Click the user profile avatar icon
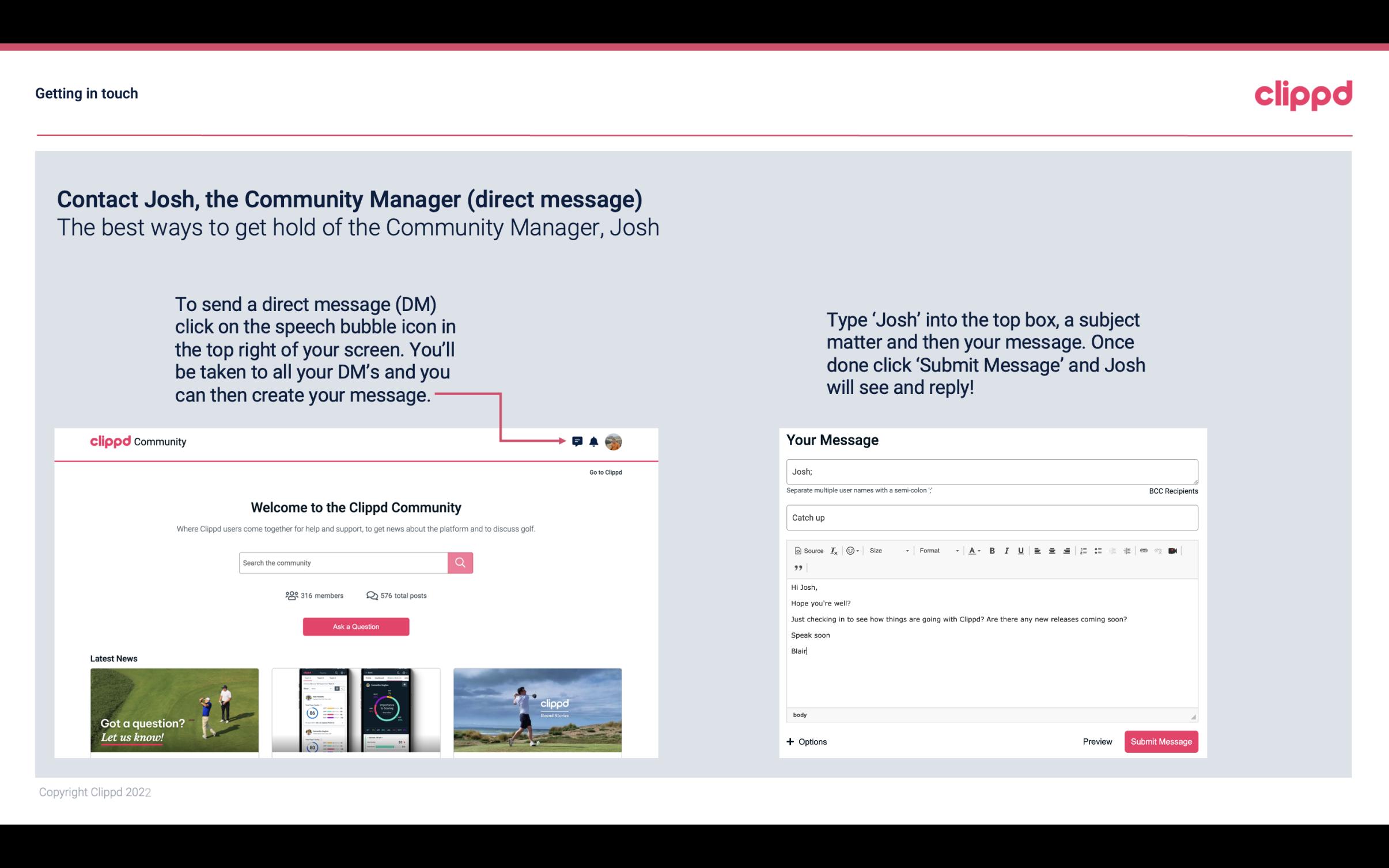1389x868 pixels. pyautogui.click(x=614, y=442)
